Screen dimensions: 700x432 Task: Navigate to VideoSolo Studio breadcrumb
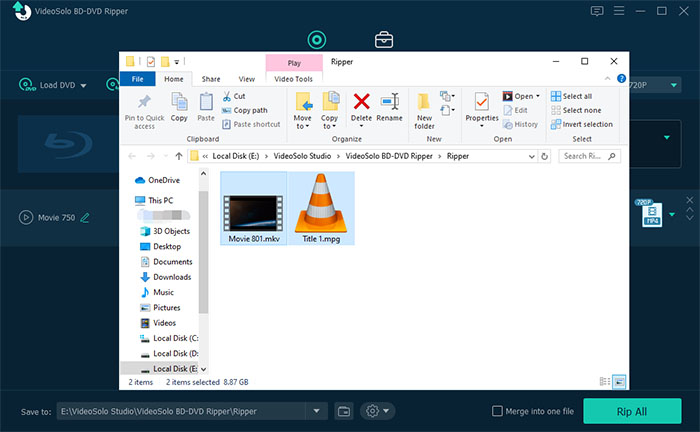[302, 156]
